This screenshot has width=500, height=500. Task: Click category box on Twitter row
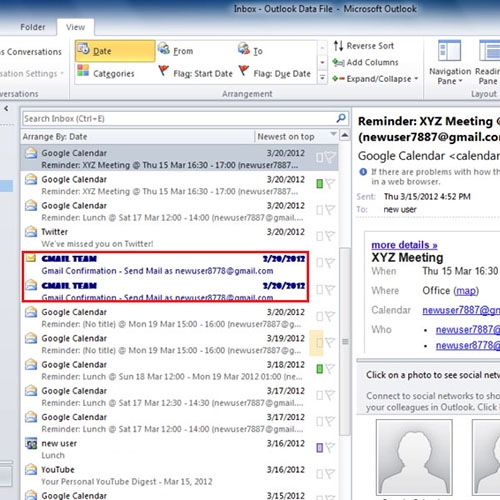319,236
